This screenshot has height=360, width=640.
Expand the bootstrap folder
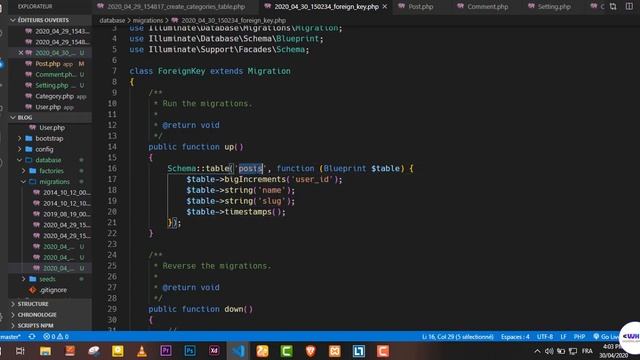click(x=49, y=138)
